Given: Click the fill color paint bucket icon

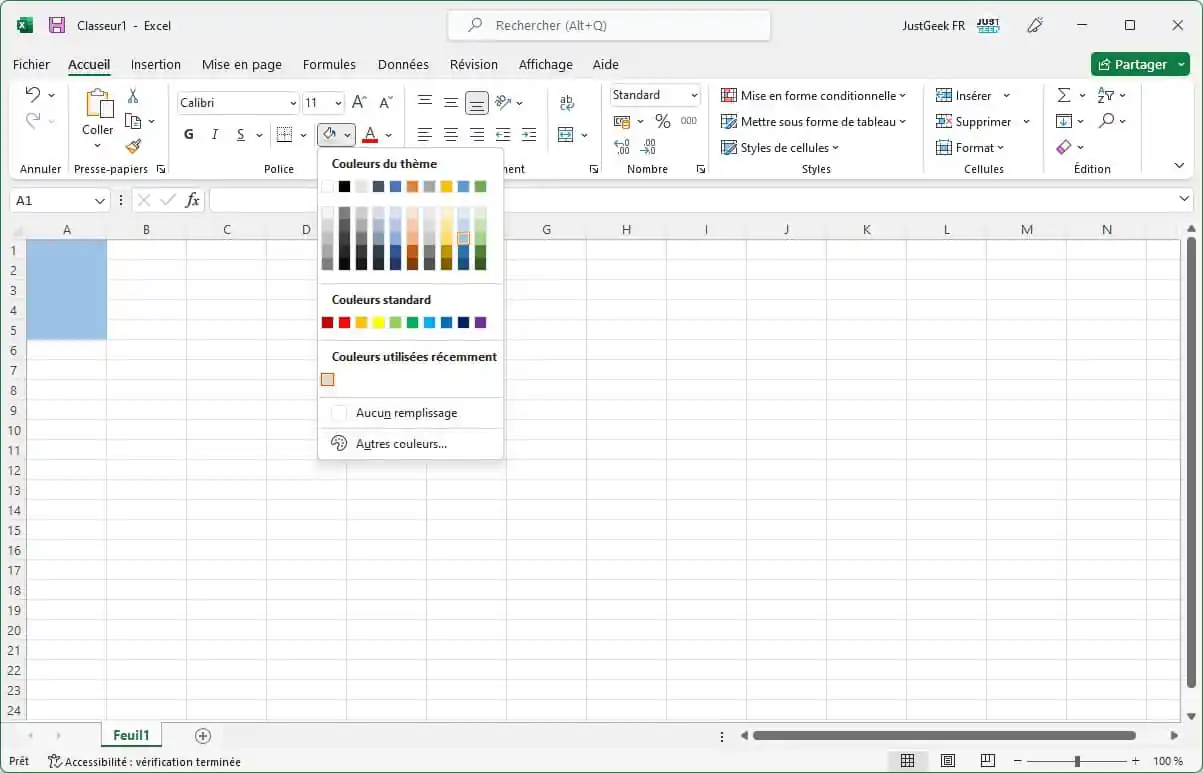Looking at the screenshot, I should click(329, 134).
